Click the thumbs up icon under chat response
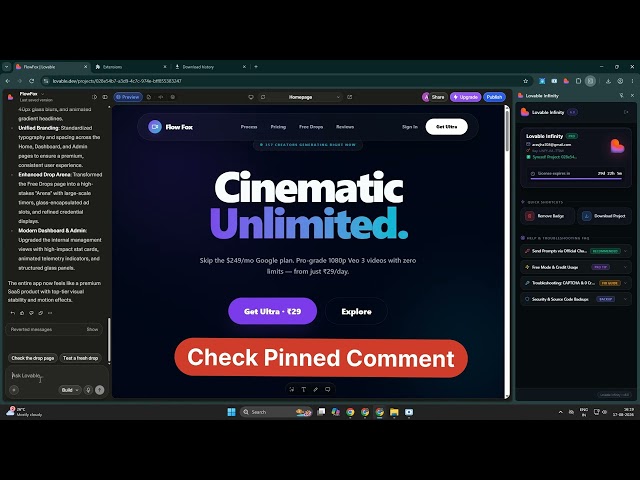 tap(22, 313)
